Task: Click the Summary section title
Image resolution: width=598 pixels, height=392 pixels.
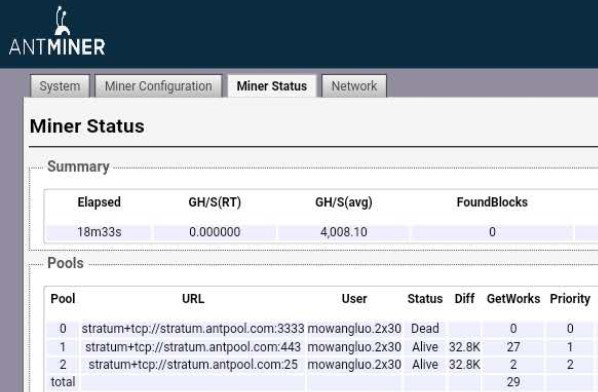Action: [x=78, y=167]
